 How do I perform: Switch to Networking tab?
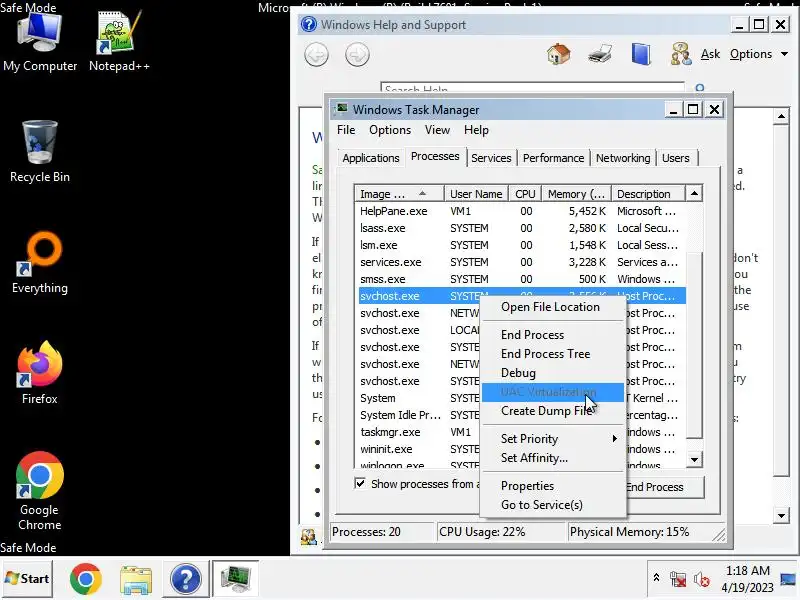click(623, 158)
